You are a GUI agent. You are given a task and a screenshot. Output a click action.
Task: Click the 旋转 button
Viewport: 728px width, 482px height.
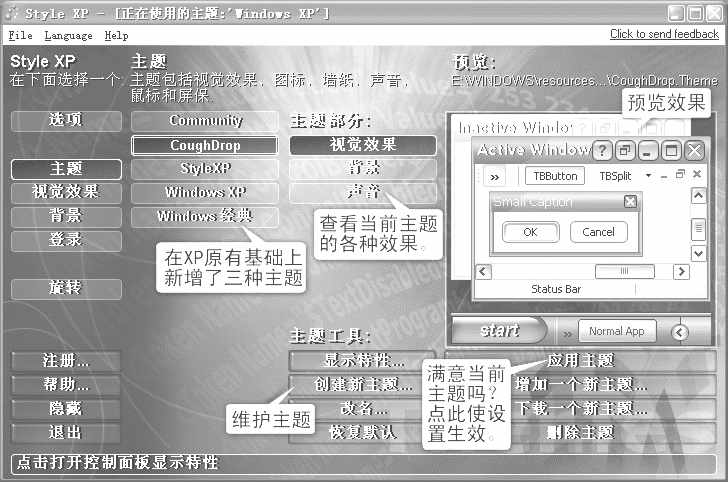pos(66,289)
